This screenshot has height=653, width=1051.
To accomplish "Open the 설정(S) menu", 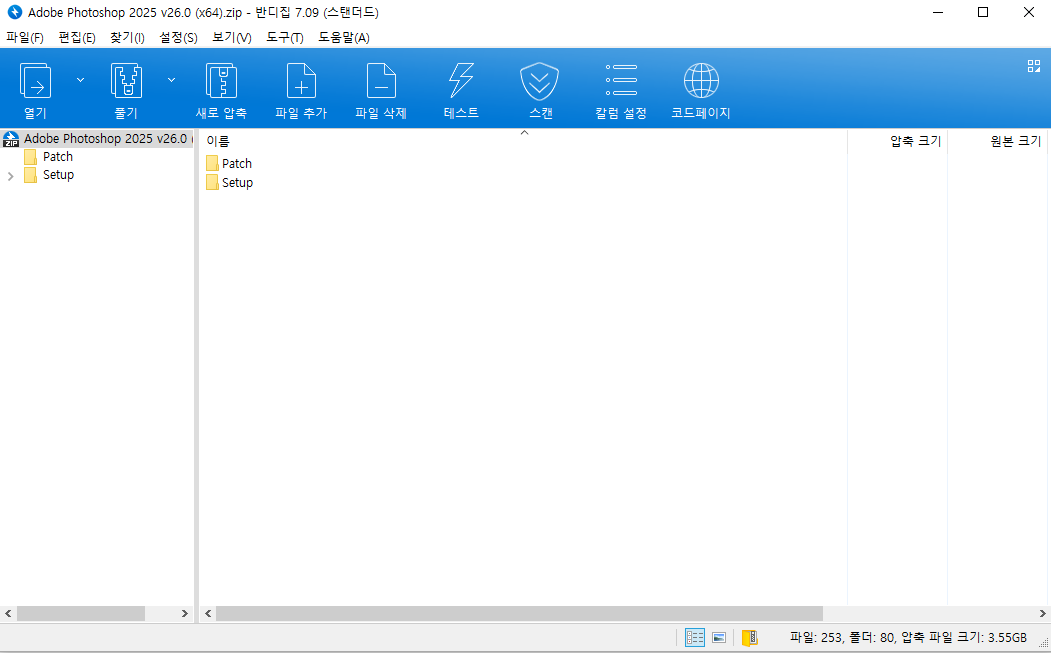I will click(x=178, y=38).
